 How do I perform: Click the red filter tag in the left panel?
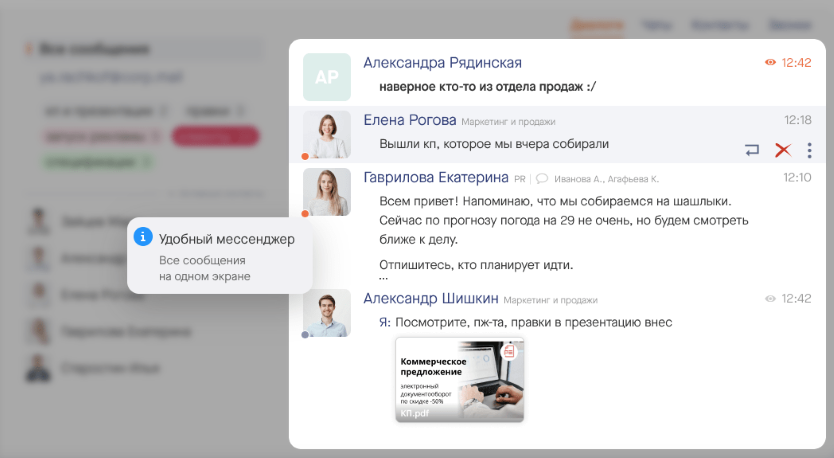[215, 136]
